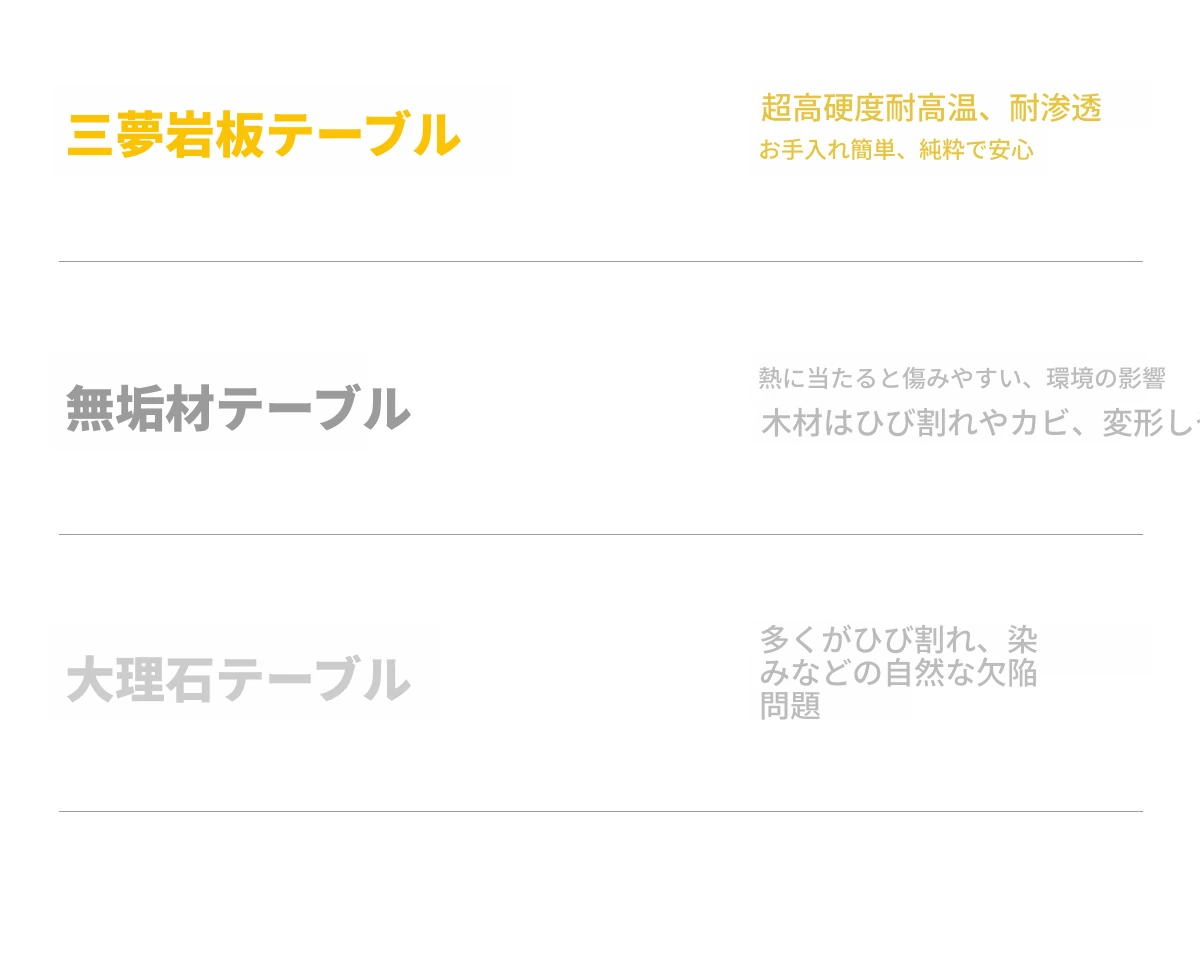Image resolution: width=1200 pixels, height=965 pixels.
Task: Select 熱に当たると傷みやすい、環境の影響 text
Action: 962,379
